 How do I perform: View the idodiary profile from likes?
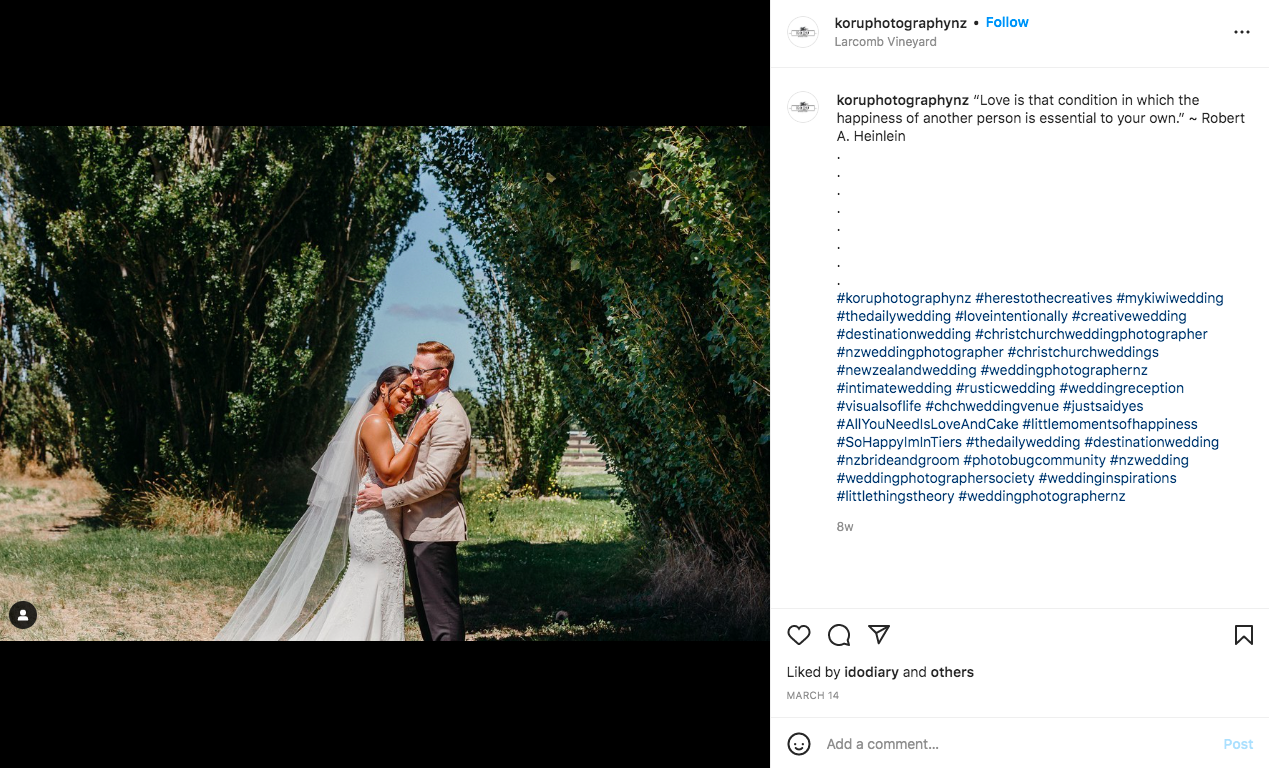871,672
